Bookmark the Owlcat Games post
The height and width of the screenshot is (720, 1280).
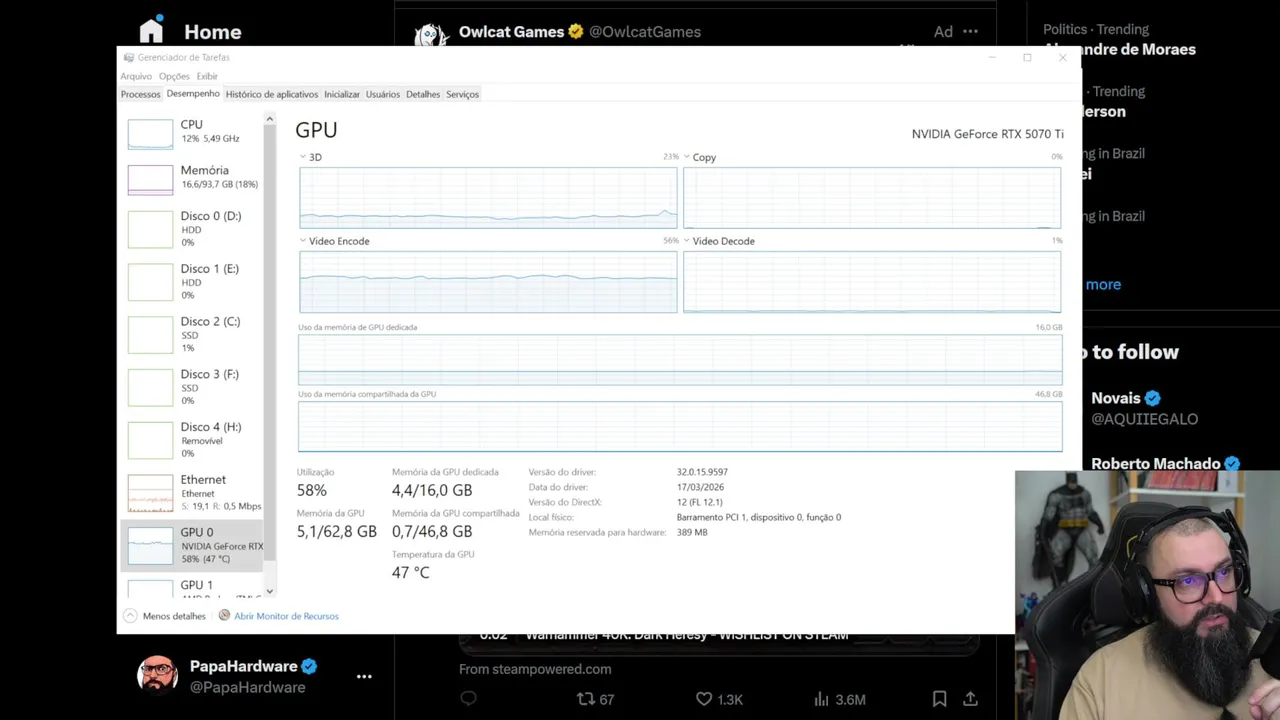(939, 699)
